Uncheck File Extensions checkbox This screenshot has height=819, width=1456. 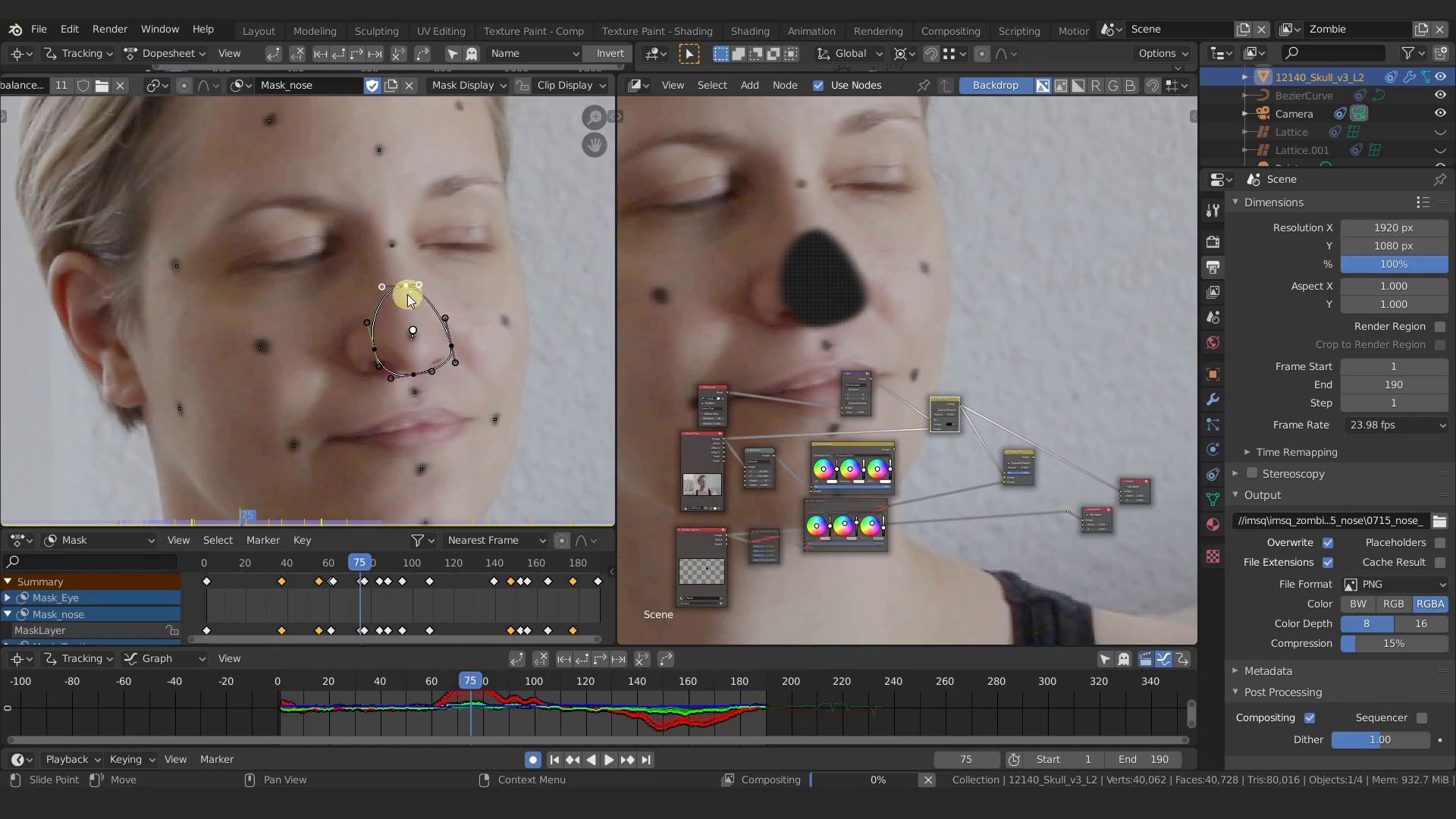point(1328,563)
